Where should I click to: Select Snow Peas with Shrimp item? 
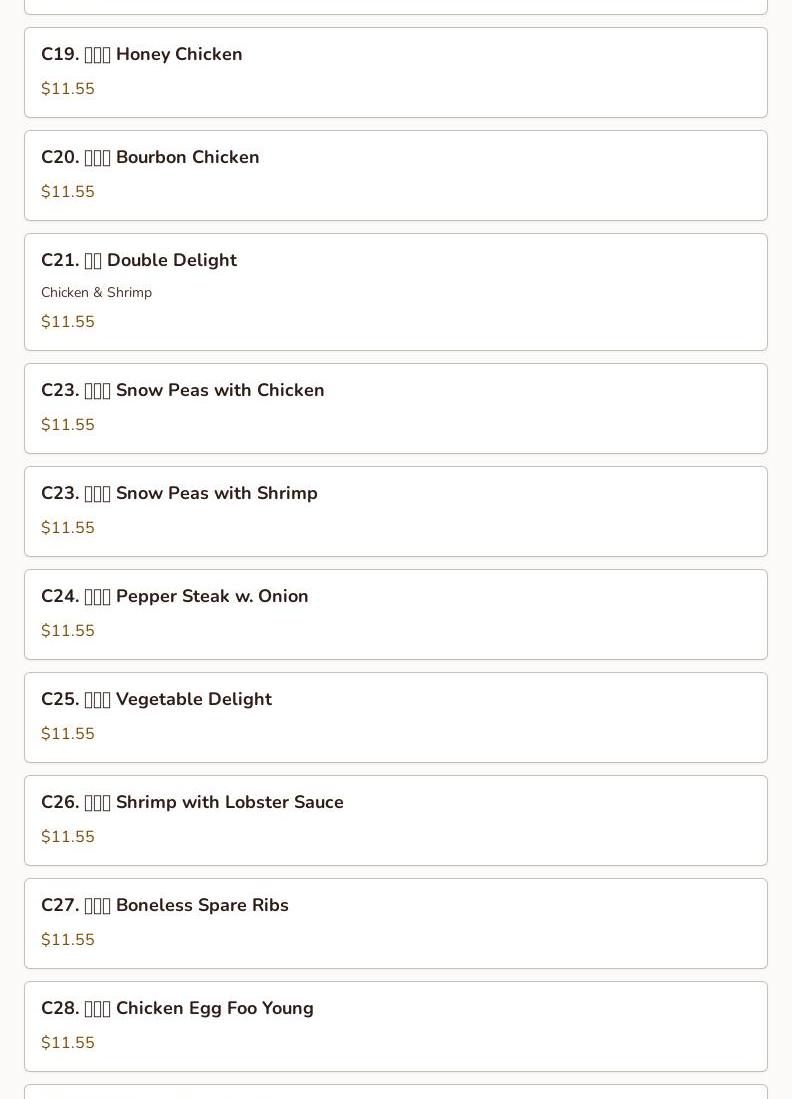coord(396,512)
